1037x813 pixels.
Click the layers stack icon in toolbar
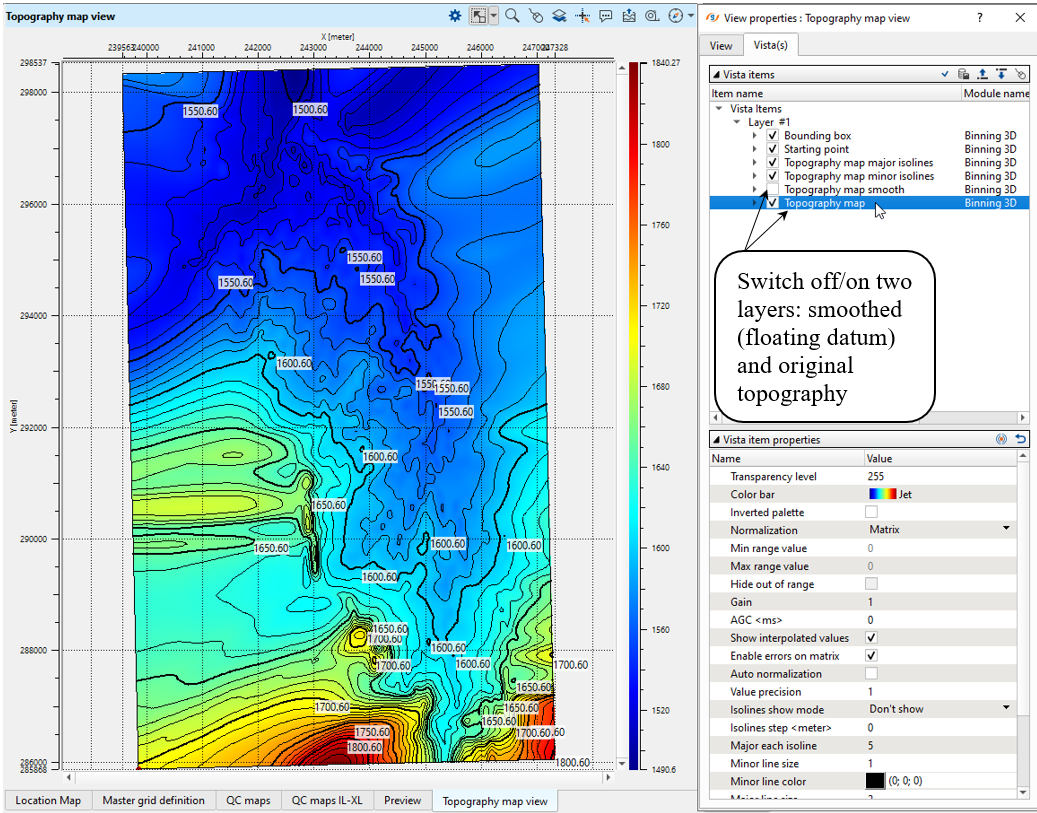point(560,16)
